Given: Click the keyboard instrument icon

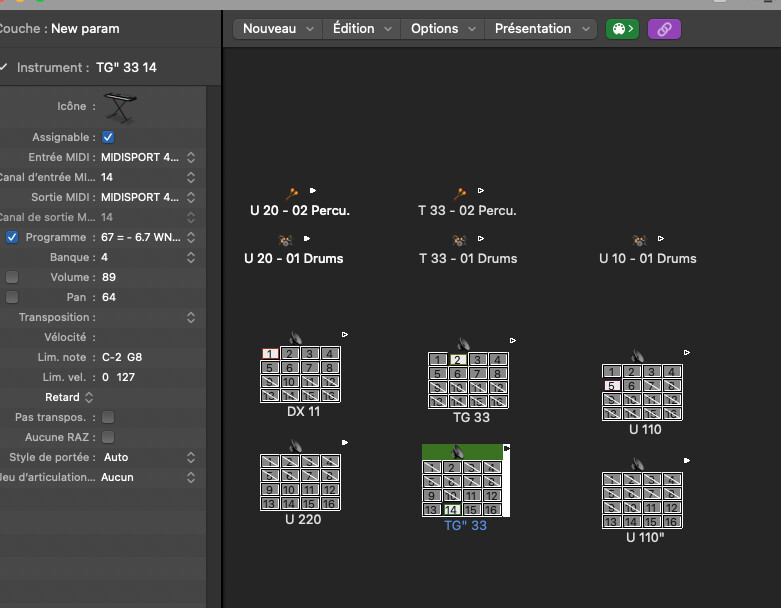Looking at the screenshot, I should coord(120,107).
